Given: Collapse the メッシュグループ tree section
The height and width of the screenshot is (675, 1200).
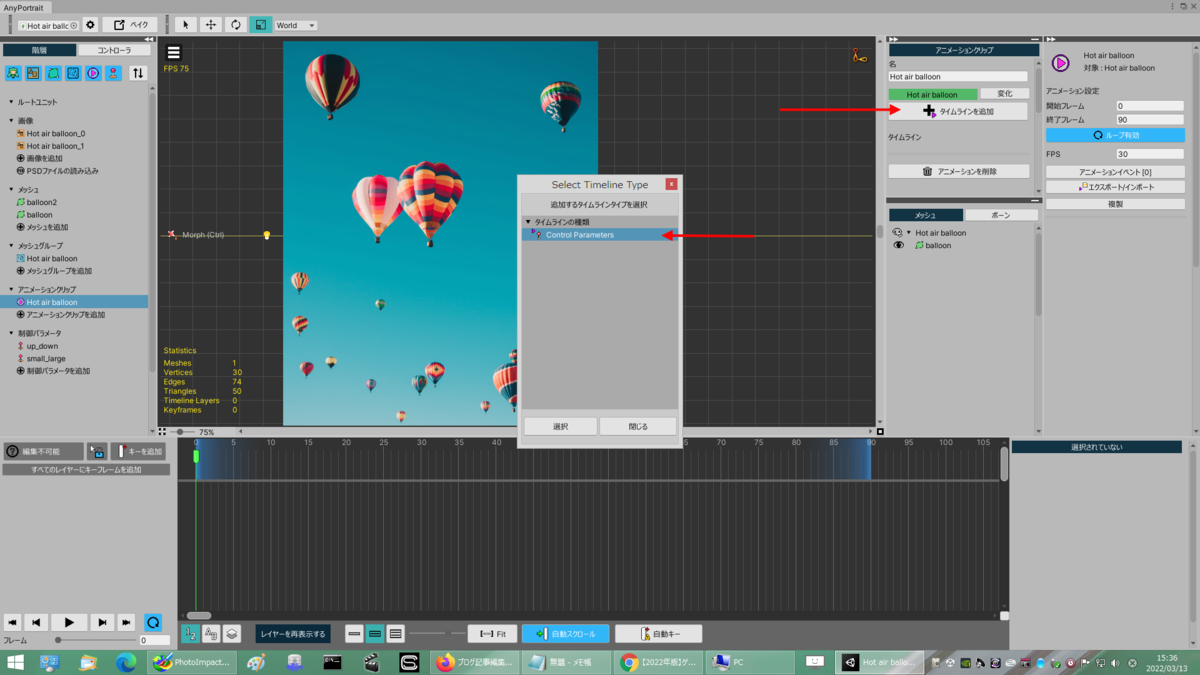Looking at the screenshot, I should (x=12, y=245).
